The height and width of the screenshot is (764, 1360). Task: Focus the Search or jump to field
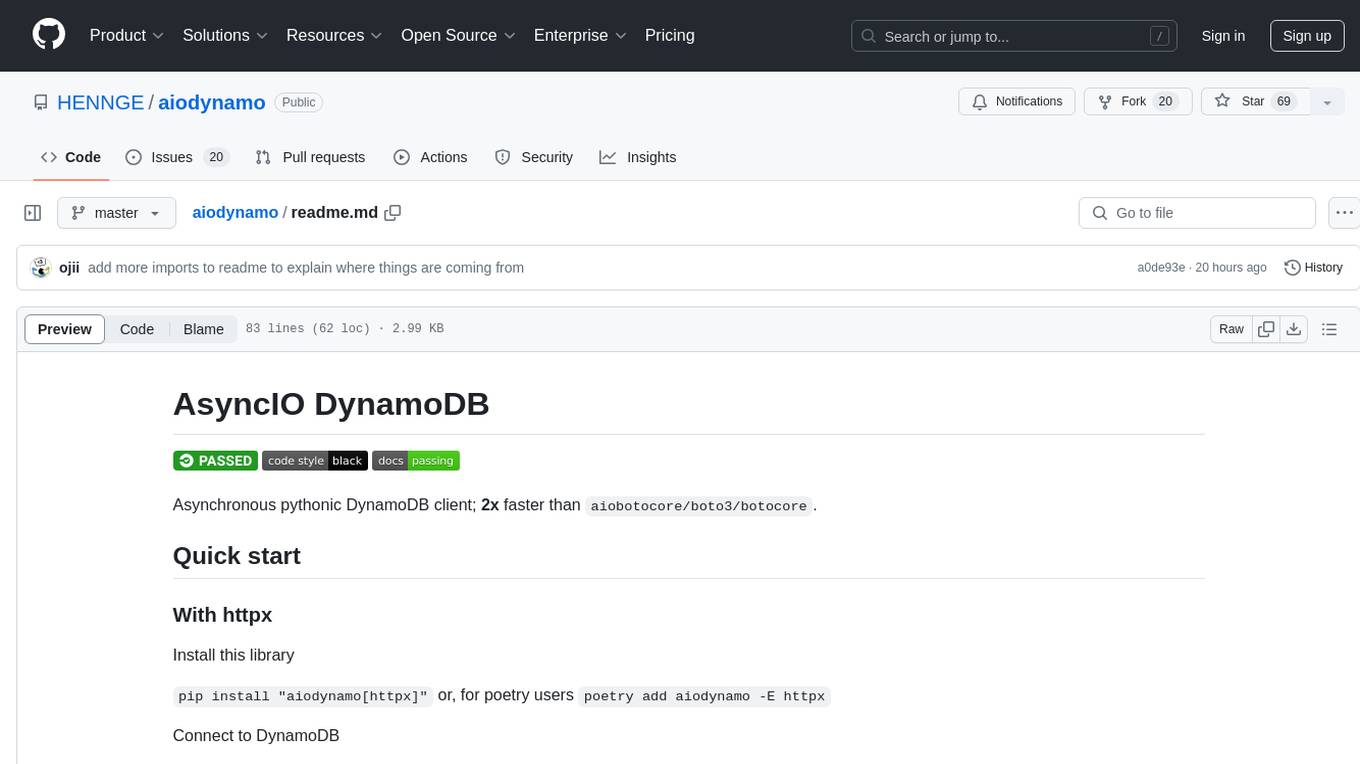click(1014, 36)
